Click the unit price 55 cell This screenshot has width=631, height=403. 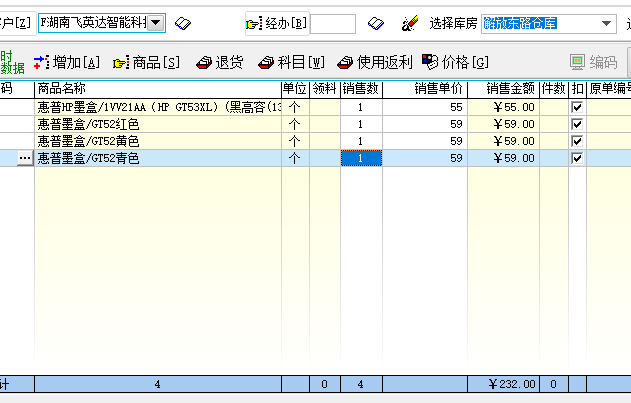pos(425,107)
